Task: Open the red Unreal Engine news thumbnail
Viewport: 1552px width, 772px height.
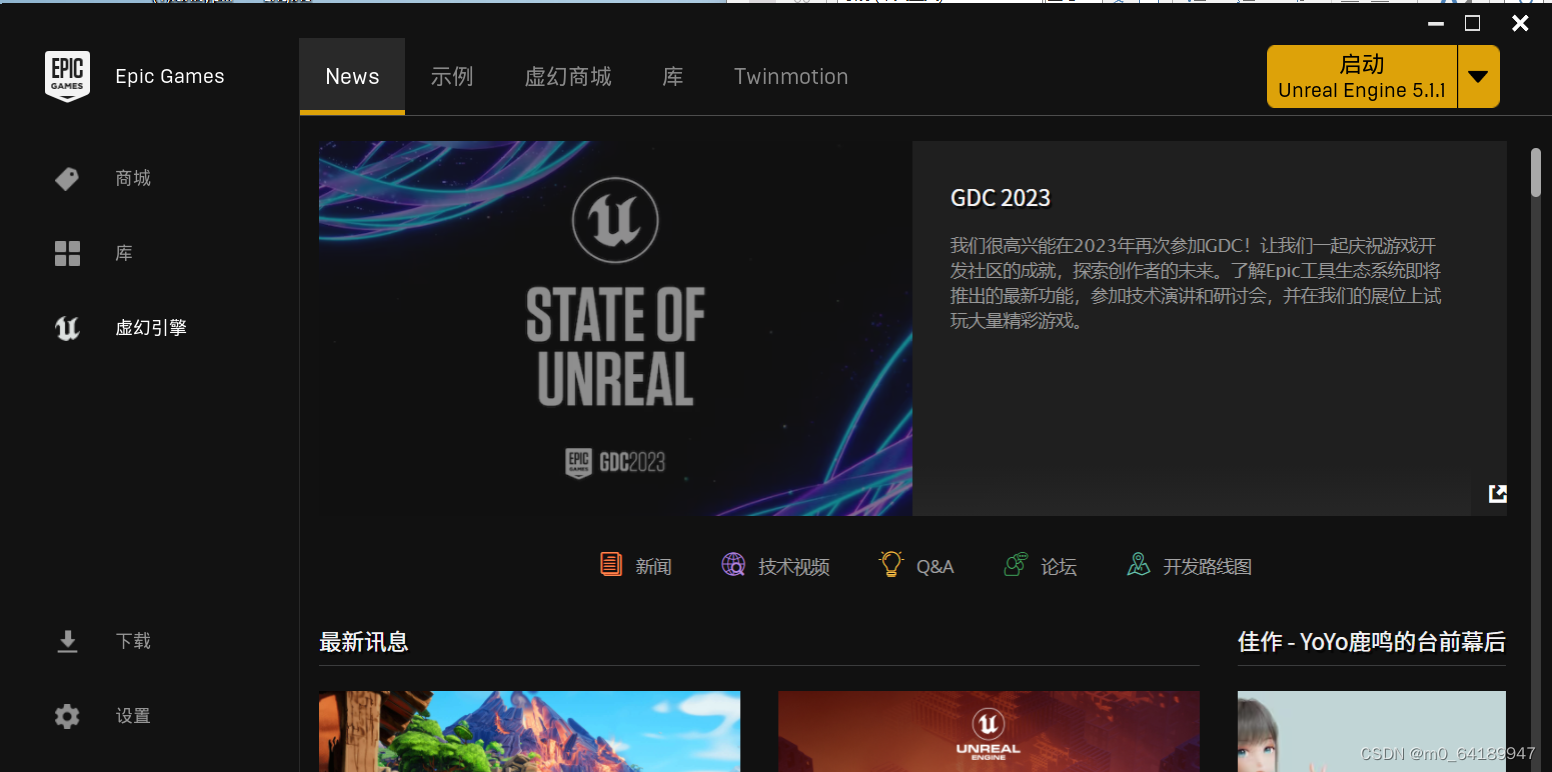Action: point(989,731)
